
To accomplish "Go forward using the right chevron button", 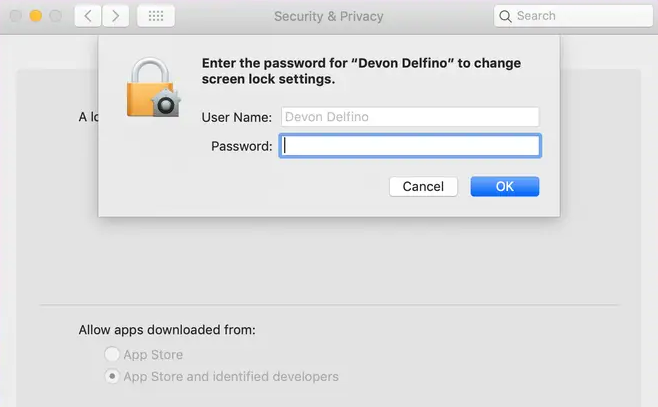I will [115, 16].
